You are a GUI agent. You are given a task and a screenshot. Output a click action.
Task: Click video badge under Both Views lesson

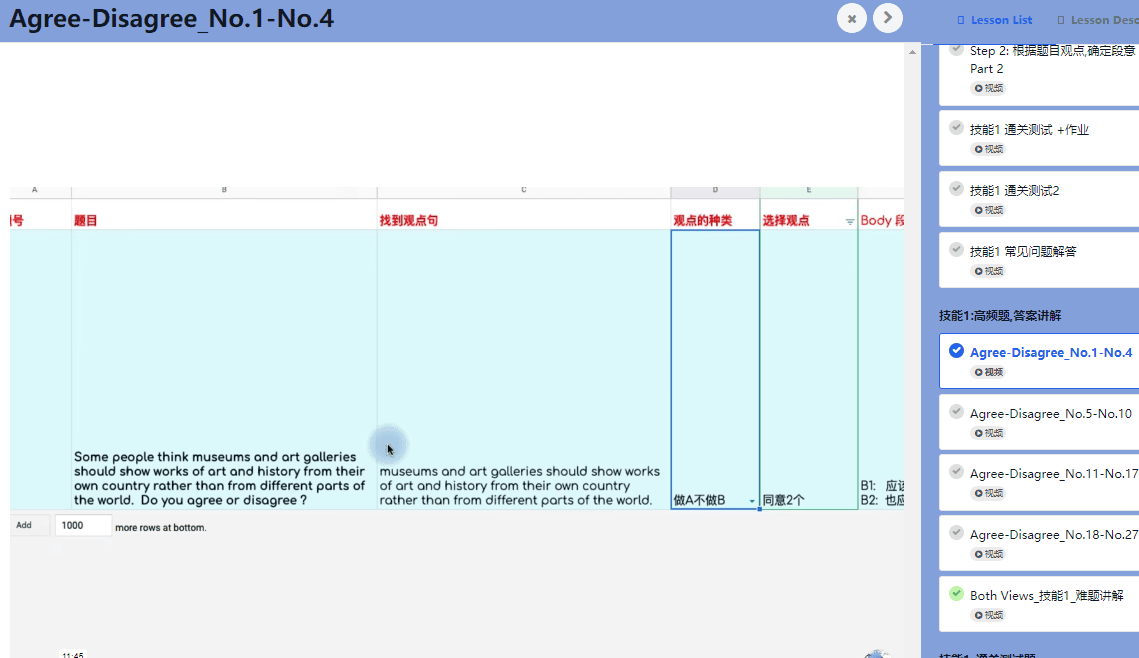pyautogui.click(x=989, y=615)
